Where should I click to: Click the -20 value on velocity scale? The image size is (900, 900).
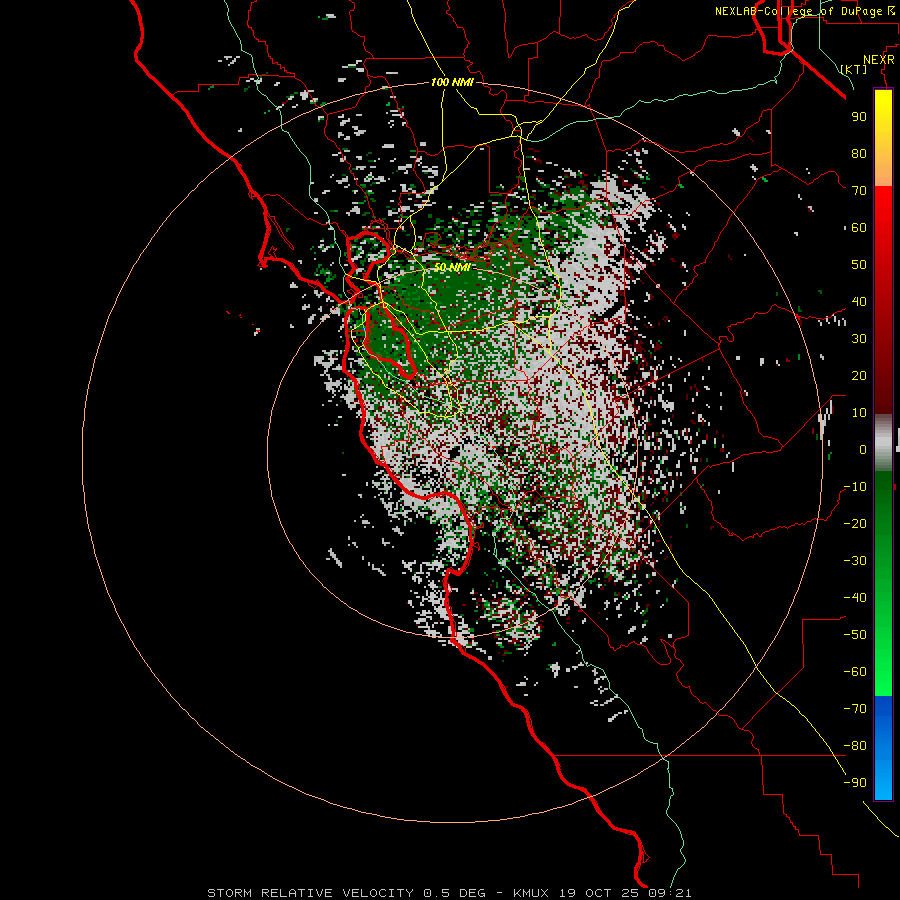[x=855, y=523]
